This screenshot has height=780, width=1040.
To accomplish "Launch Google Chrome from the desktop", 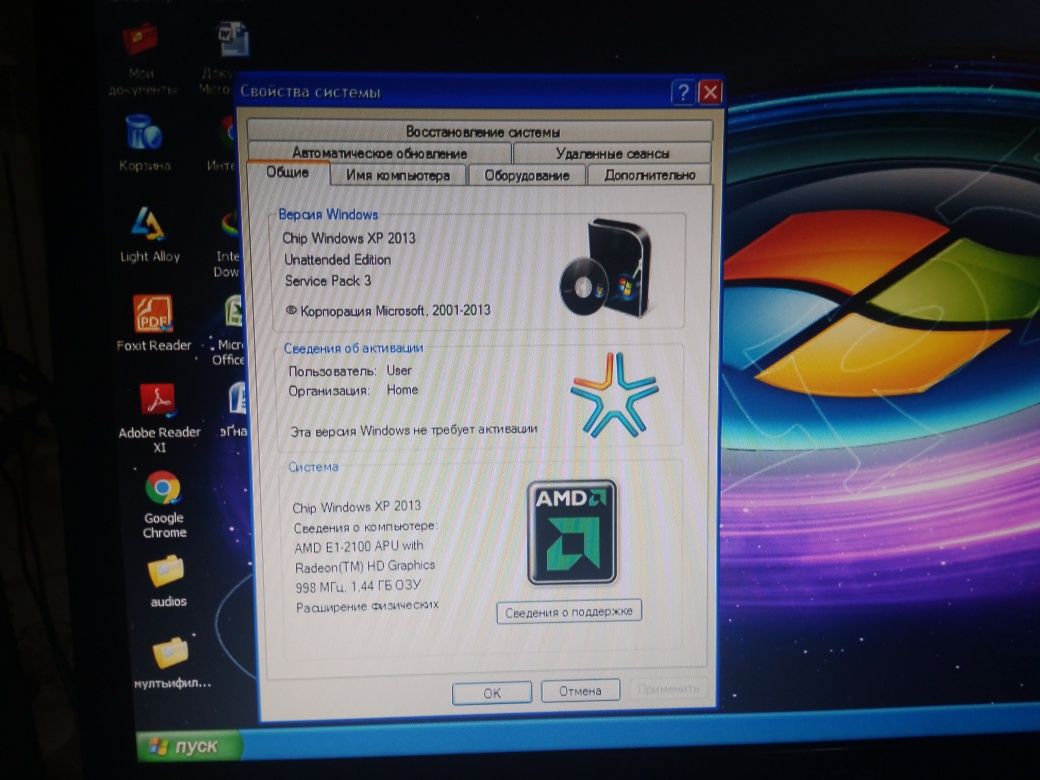I will coord(164,504).
